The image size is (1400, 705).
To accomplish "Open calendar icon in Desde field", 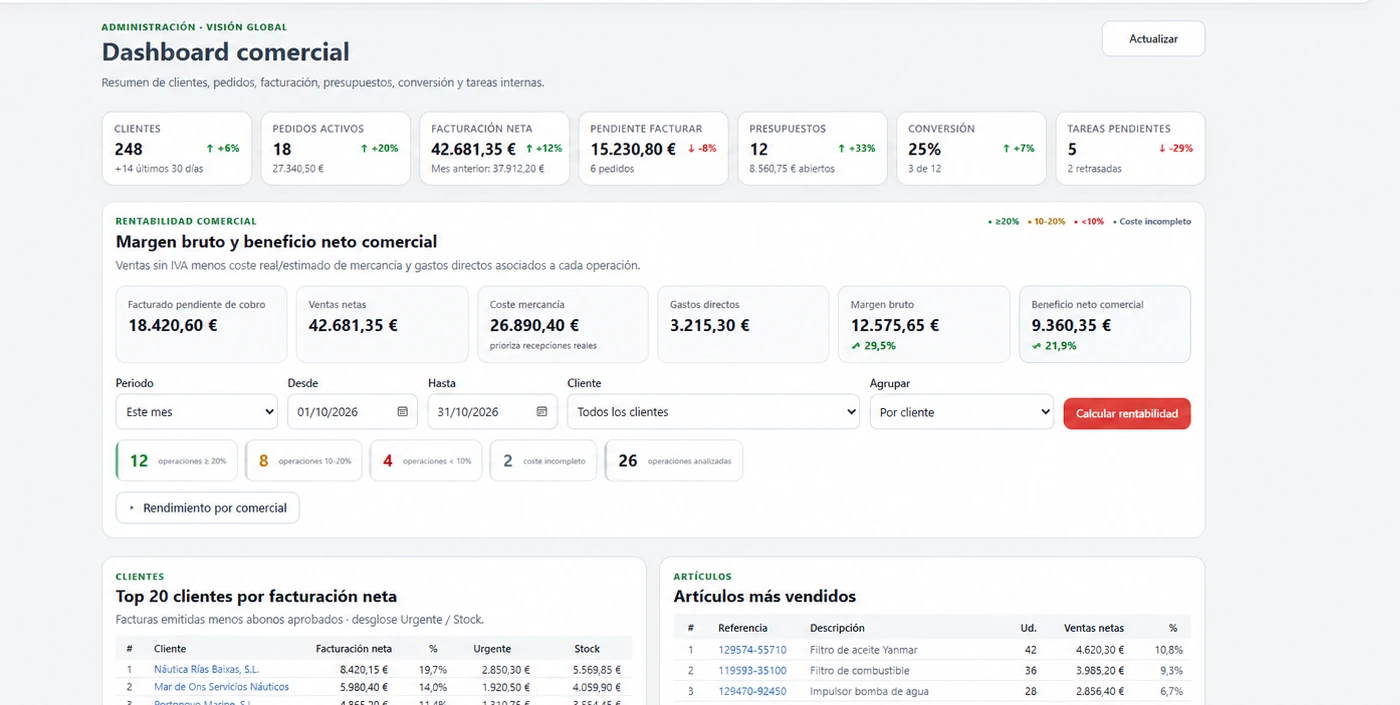I will click(x=403, y=412).
